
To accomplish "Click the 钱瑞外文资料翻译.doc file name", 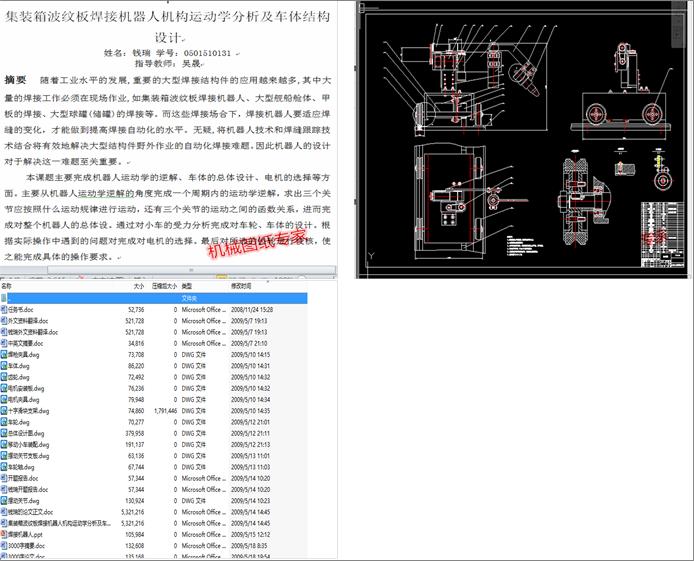I will [33, 332].
